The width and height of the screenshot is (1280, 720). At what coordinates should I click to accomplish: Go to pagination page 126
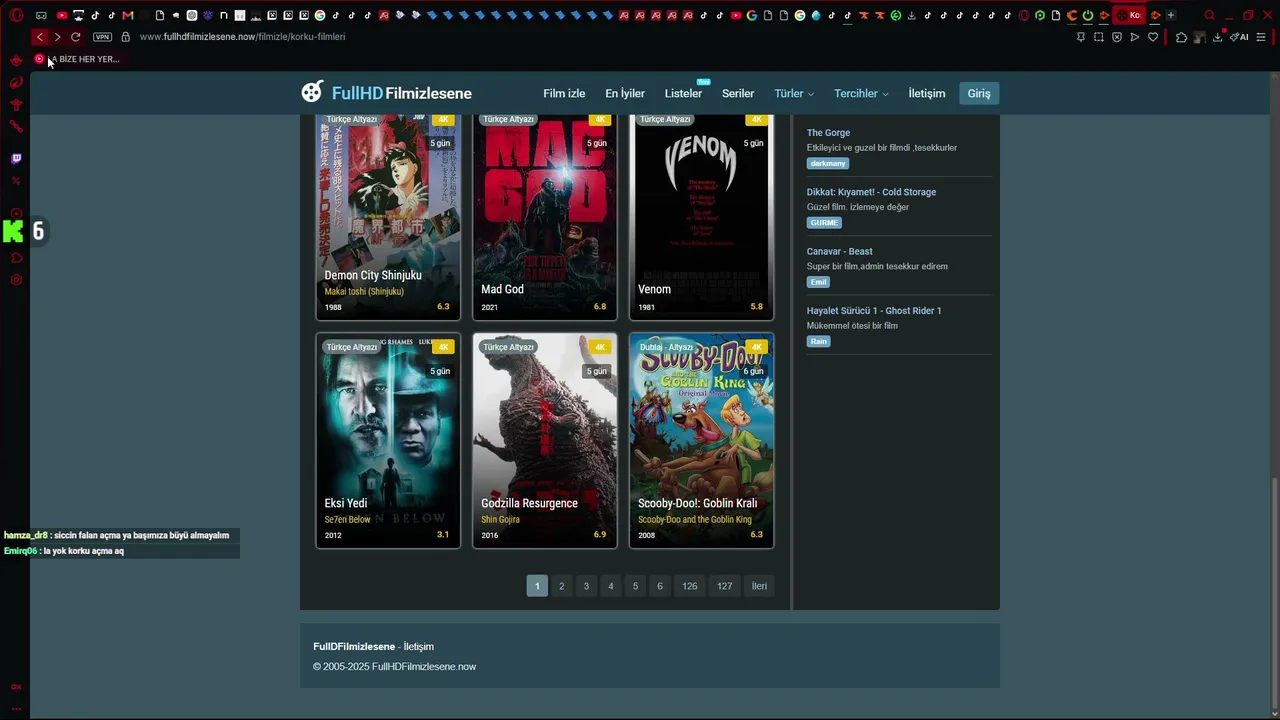(690, 586)
